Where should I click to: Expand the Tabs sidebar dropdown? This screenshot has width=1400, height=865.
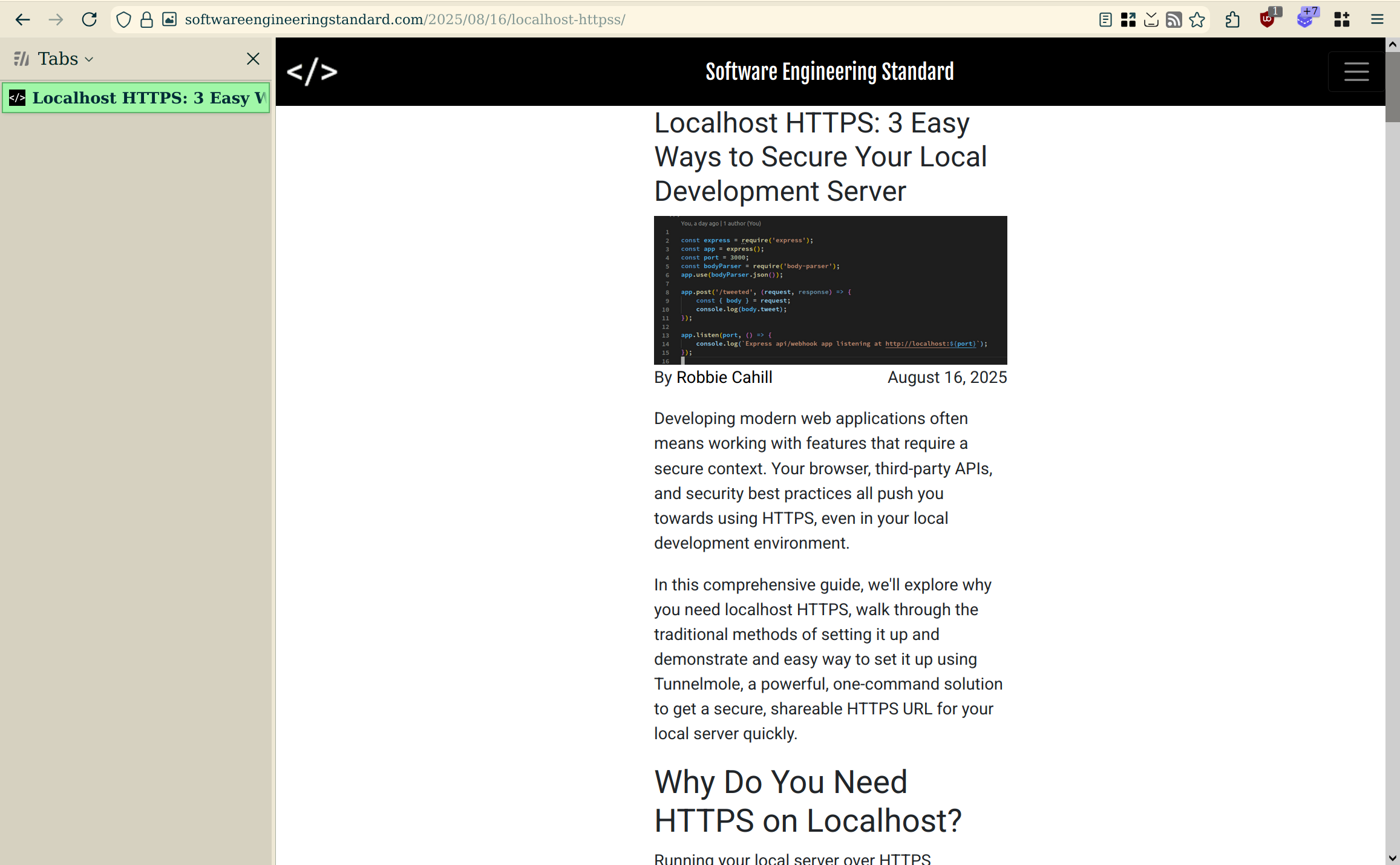65,59
